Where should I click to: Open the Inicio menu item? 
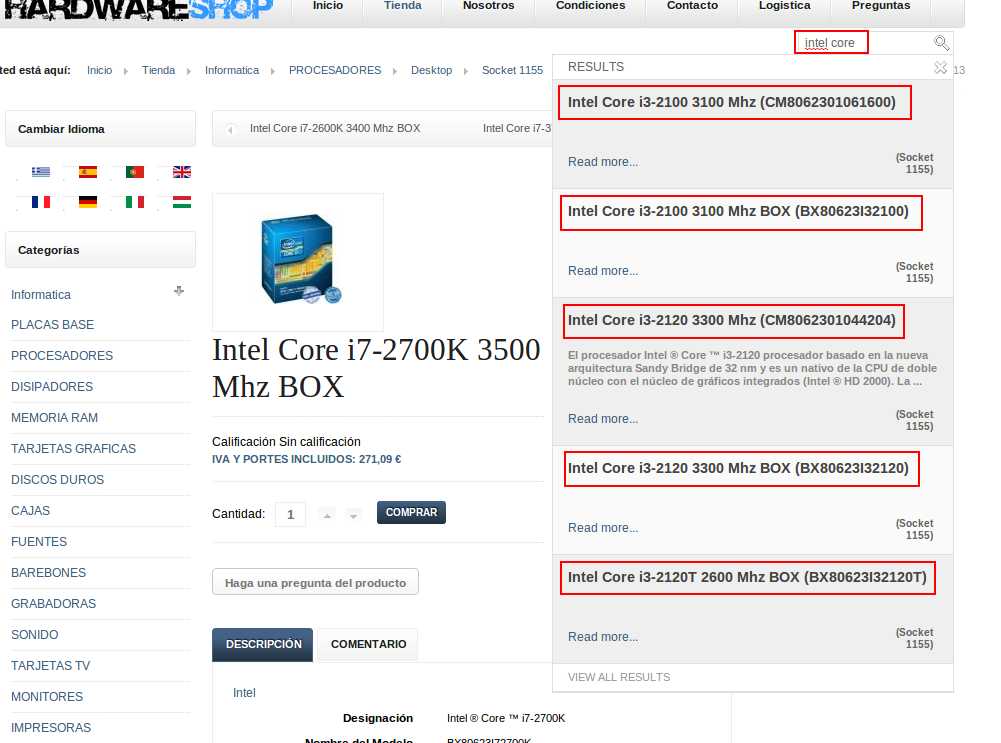tap(327, 6)
